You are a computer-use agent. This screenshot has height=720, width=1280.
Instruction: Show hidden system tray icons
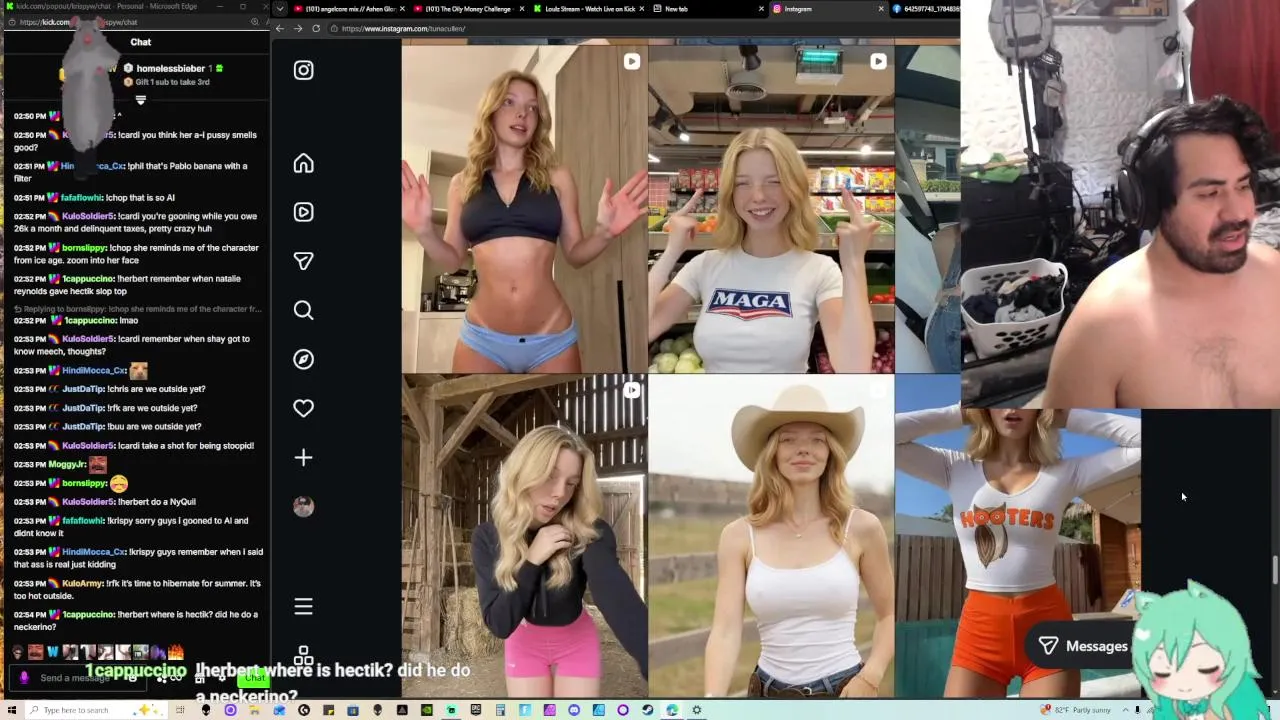point(1125,710)
